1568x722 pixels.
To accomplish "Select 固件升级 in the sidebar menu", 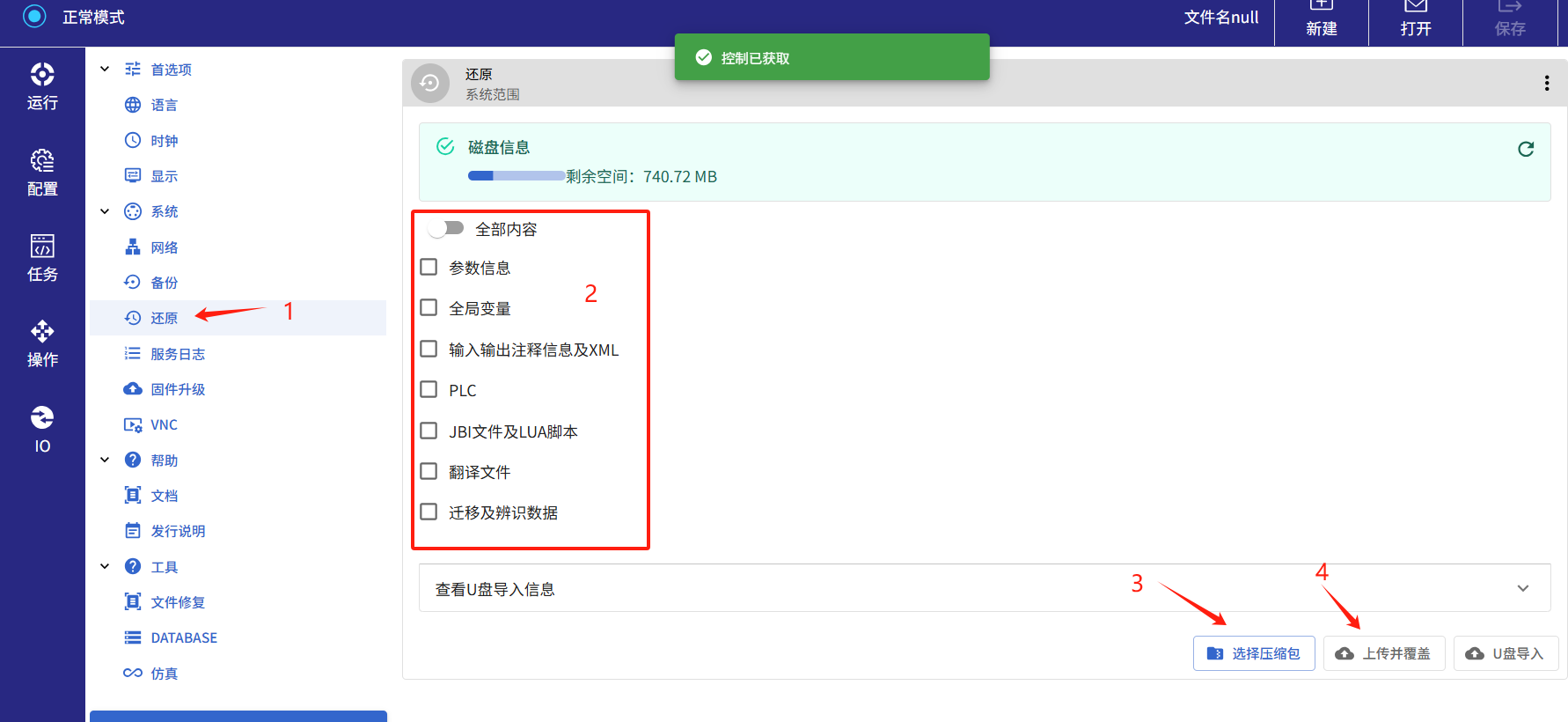I will [x=177, y=389].
